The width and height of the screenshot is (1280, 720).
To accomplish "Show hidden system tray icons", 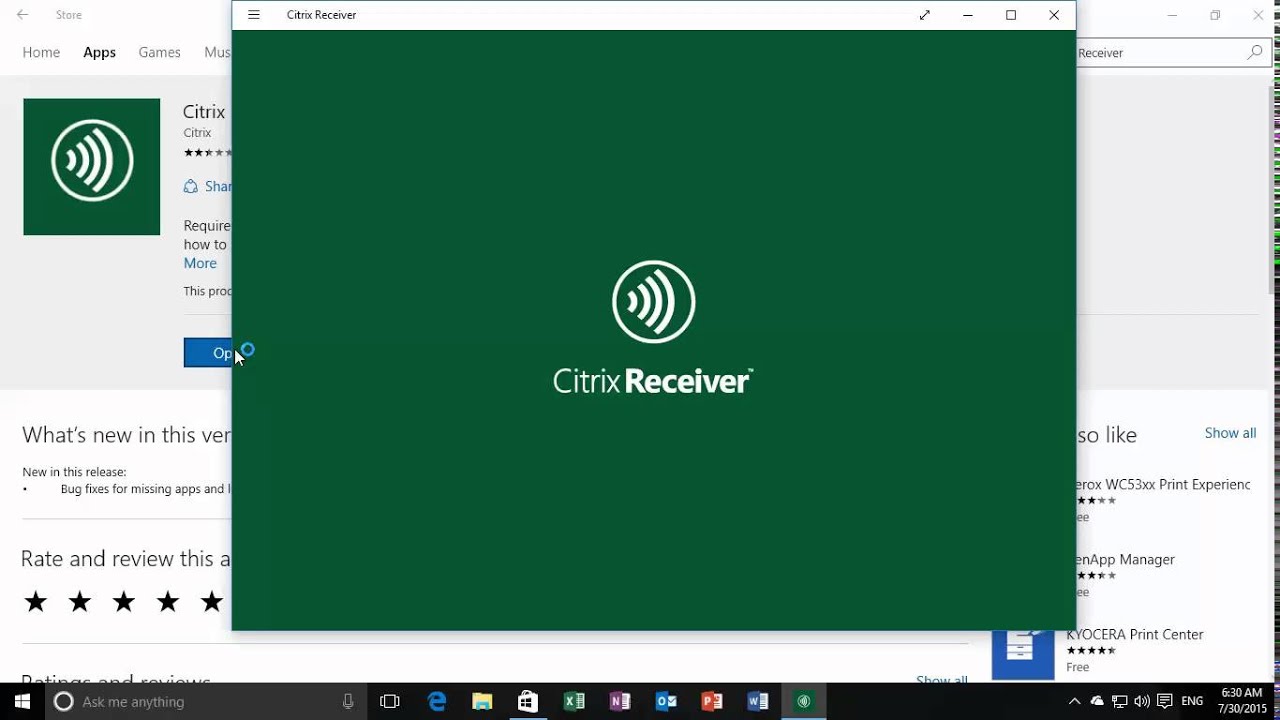I will (1075, 701).
